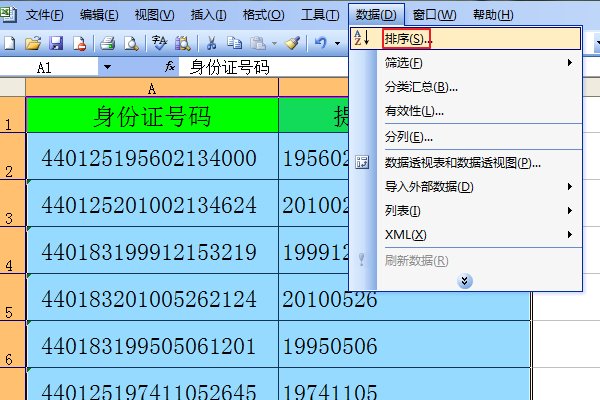Click the 数据(D) menu header

(376, 15)
